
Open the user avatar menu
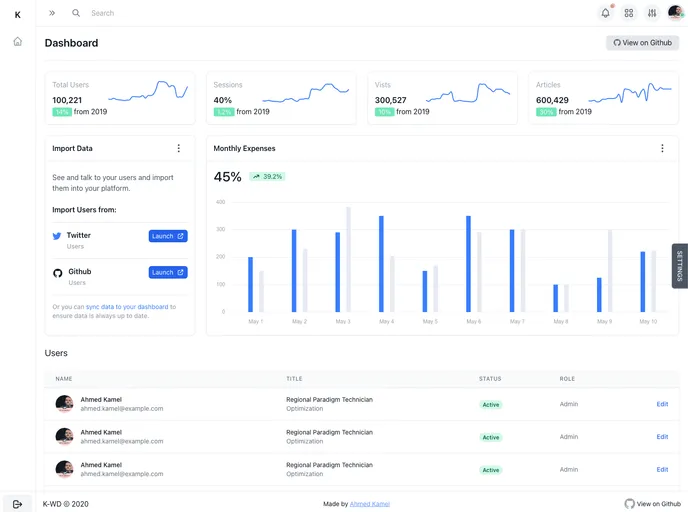[x=676, y=13]
